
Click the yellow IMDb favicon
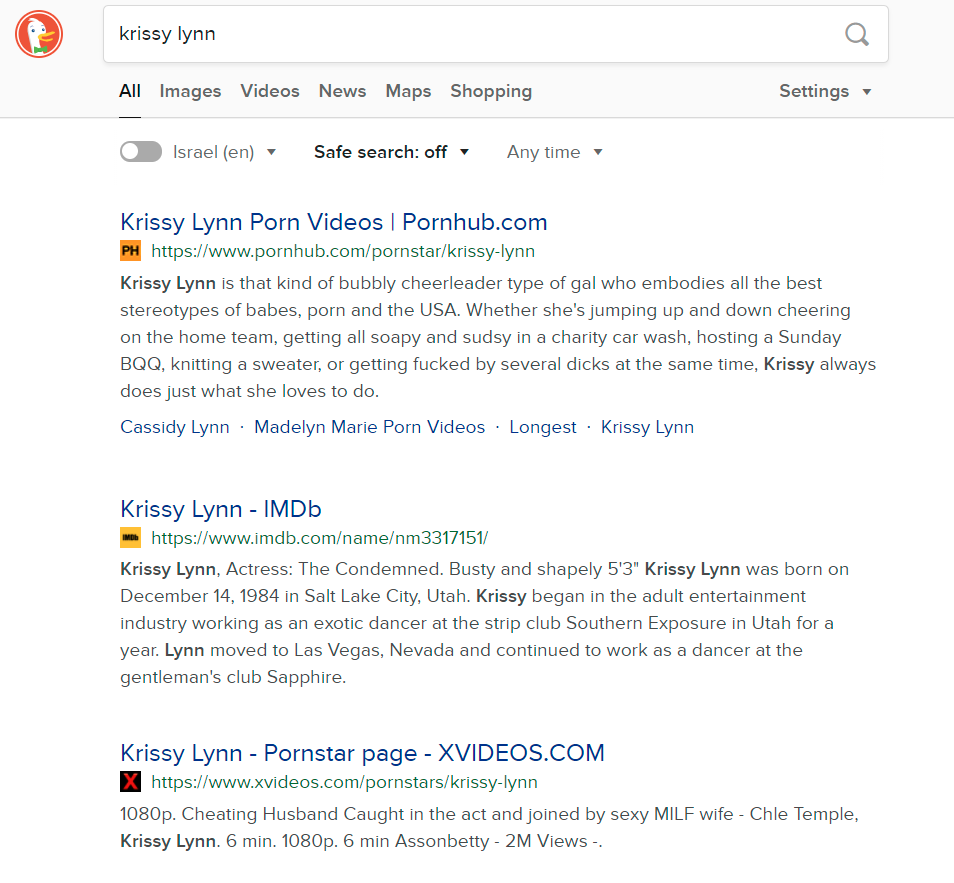coord(130,537)
